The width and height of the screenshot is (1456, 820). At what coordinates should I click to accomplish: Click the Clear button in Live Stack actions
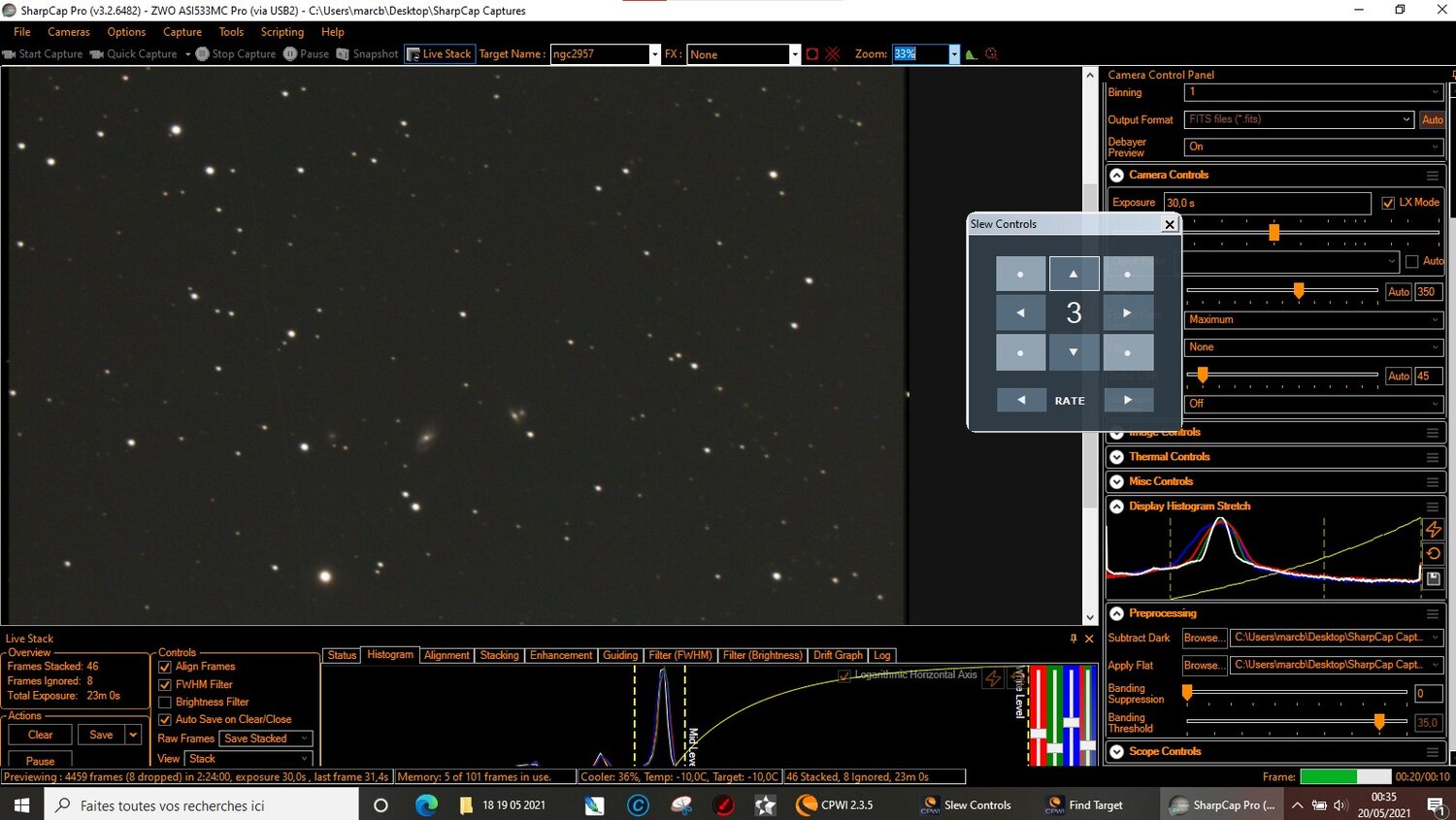tap(38, 735)
